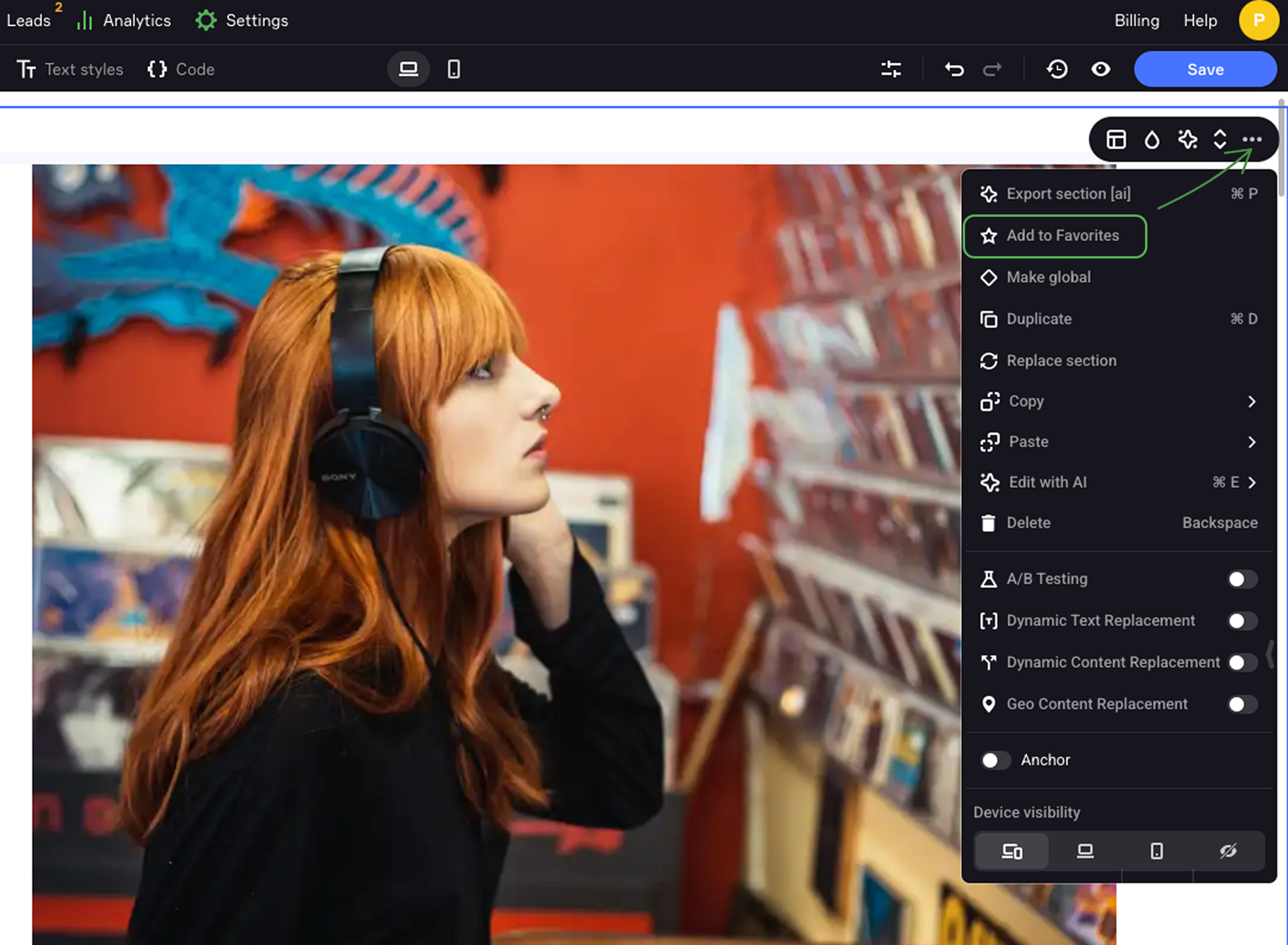This screenshot has width=1288, height=945.
Task: Turn on Dynamic Text Replacement
Action: pyautogui.click(x=1242, y=621)
